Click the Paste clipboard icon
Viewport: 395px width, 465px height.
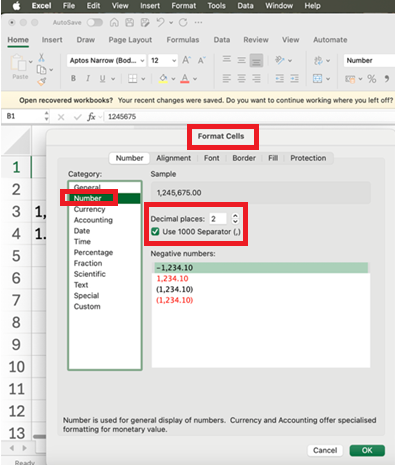(x=18, y=63)
